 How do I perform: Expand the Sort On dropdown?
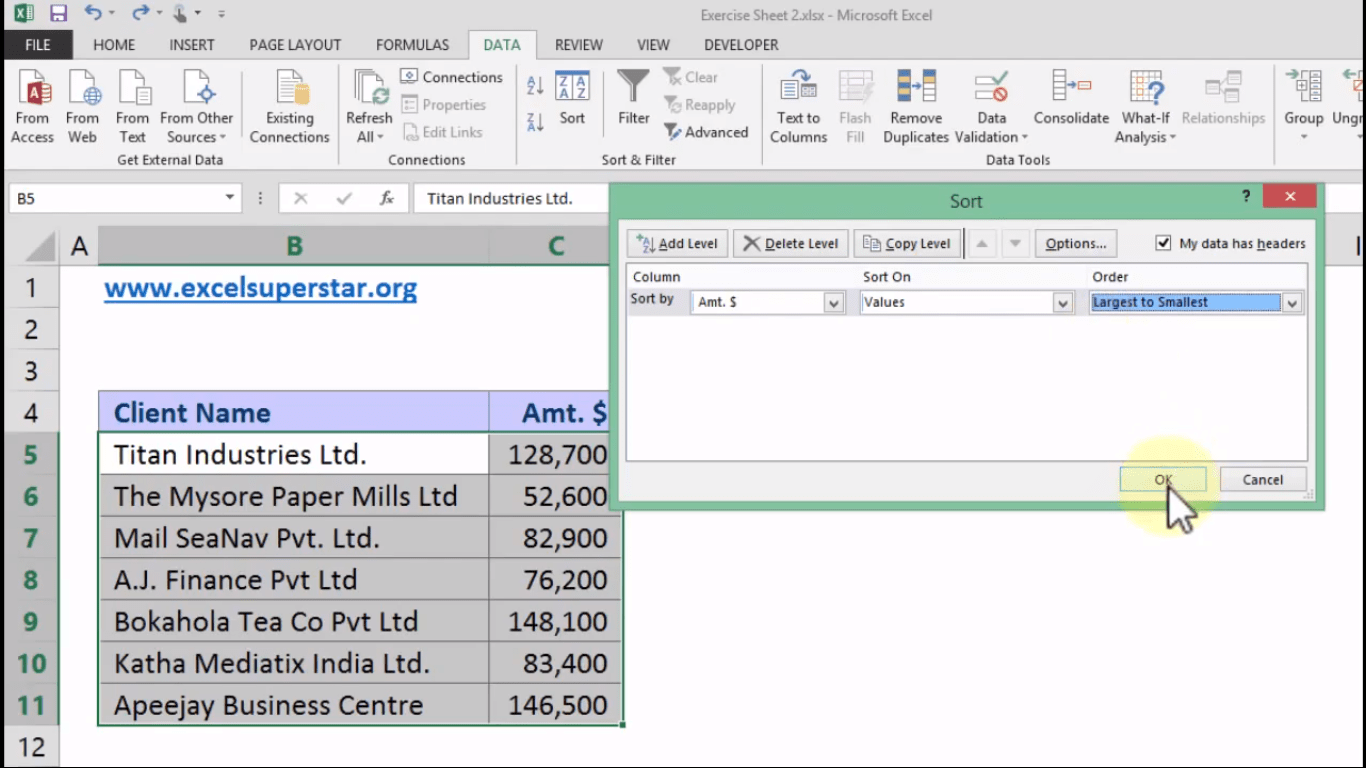1063,302
